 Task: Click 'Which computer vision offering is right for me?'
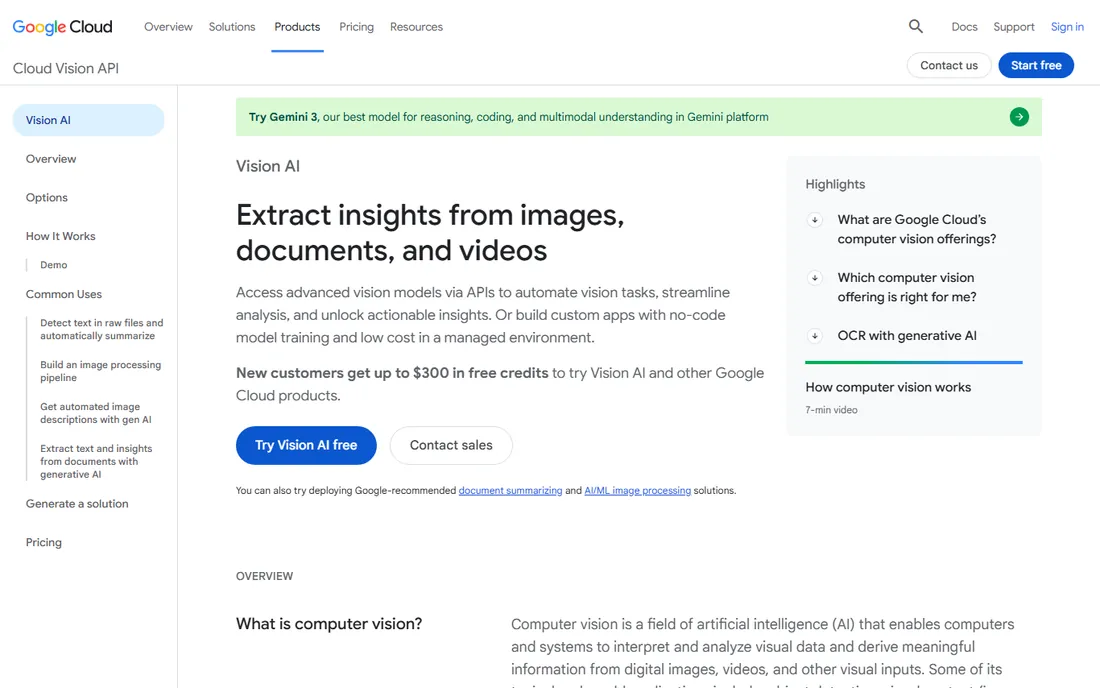click(906, 288)
